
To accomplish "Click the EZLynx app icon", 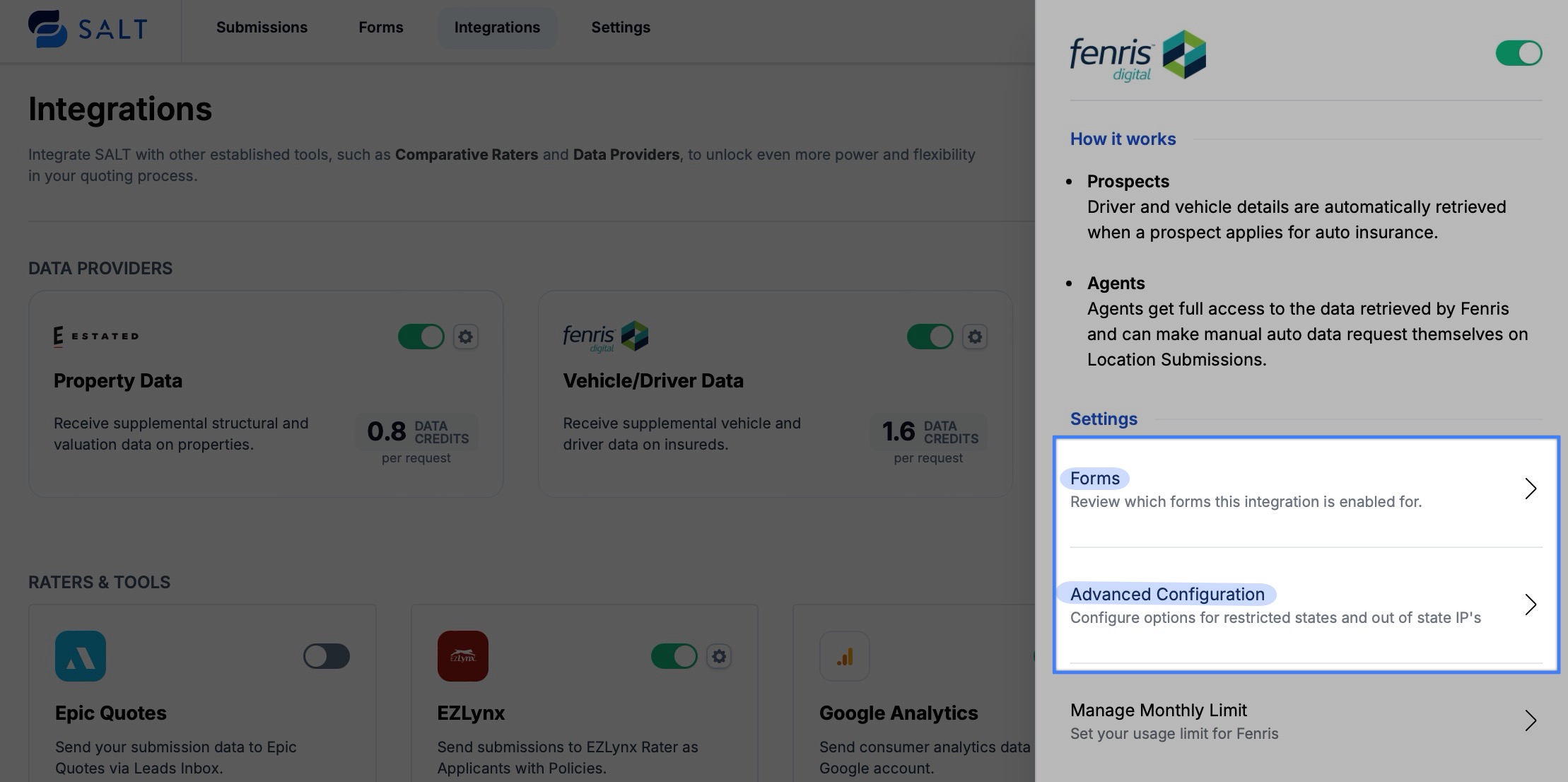I will (x=463, y=656).
